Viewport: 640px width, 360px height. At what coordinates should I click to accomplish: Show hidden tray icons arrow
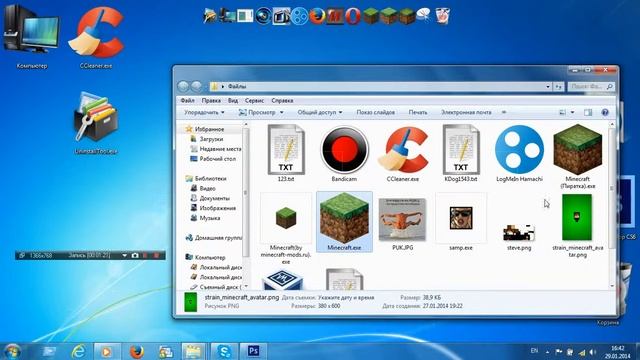547,352
